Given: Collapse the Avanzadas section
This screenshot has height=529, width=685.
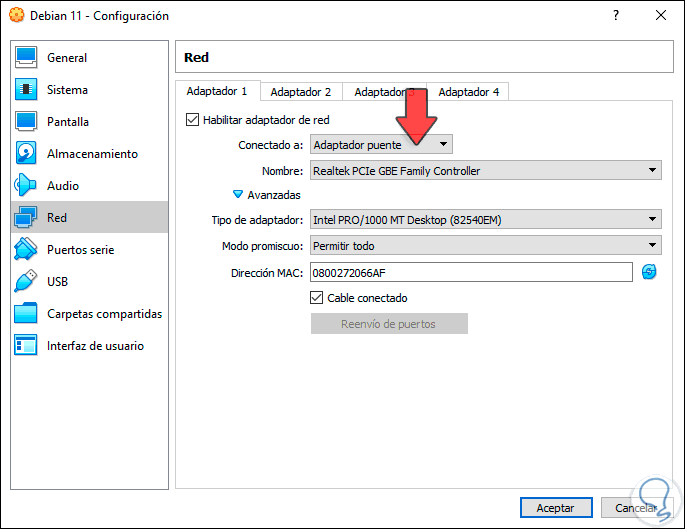Looking at the screenshot, I should coord(238,195).
